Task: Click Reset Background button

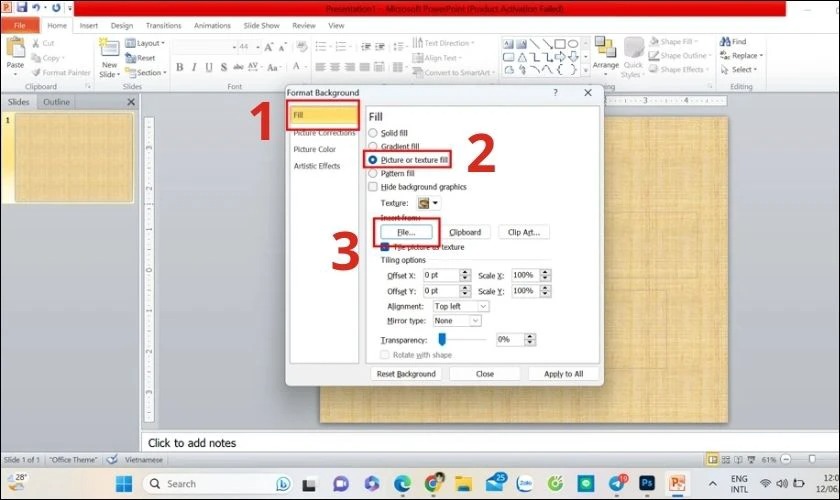Action: pyautogui.click(x=406, y=374)
